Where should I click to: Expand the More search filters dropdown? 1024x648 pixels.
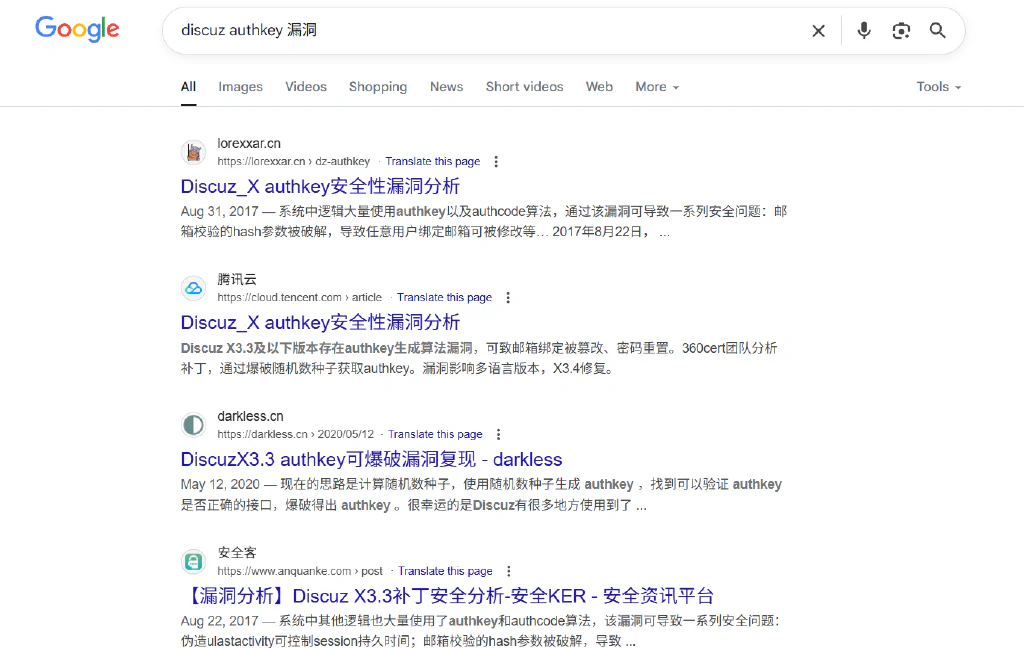[x=657, y=87]
